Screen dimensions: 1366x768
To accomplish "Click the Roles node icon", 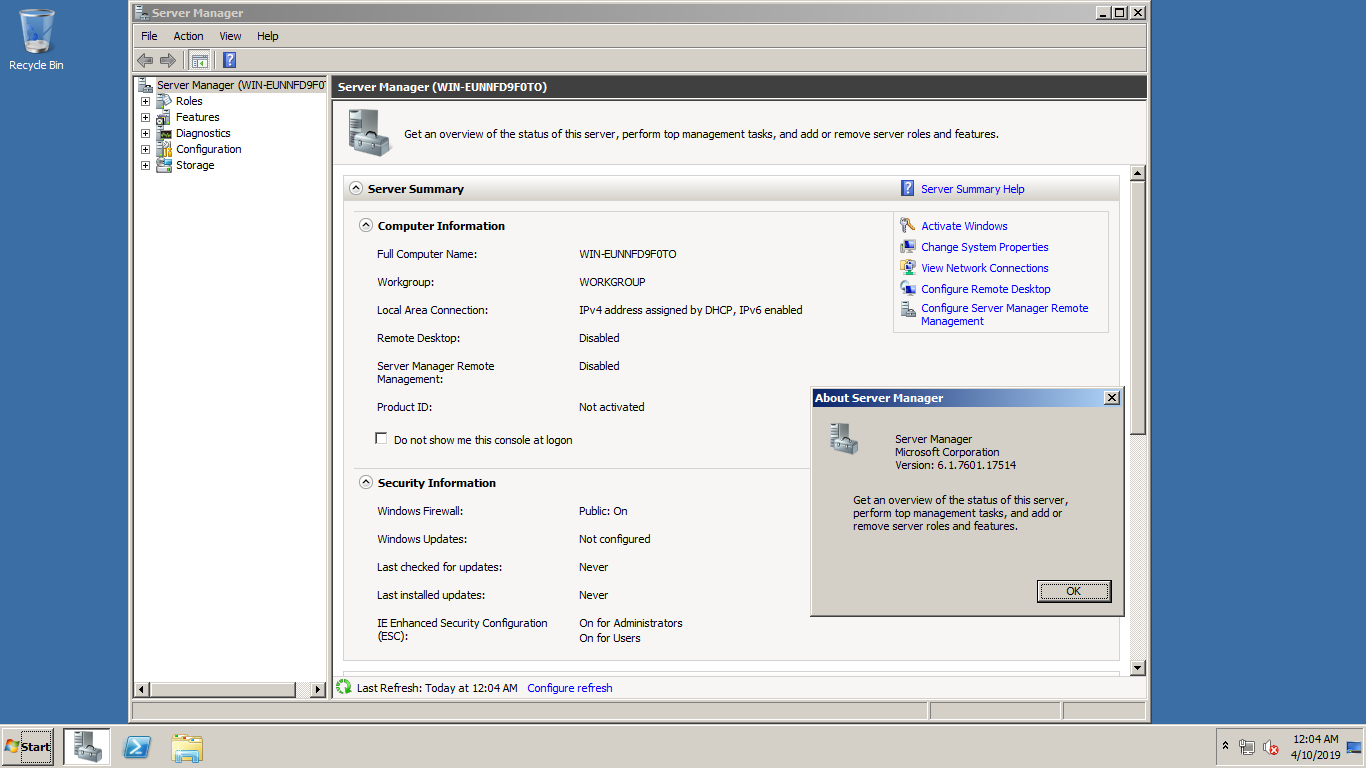I will pos(164,101).
